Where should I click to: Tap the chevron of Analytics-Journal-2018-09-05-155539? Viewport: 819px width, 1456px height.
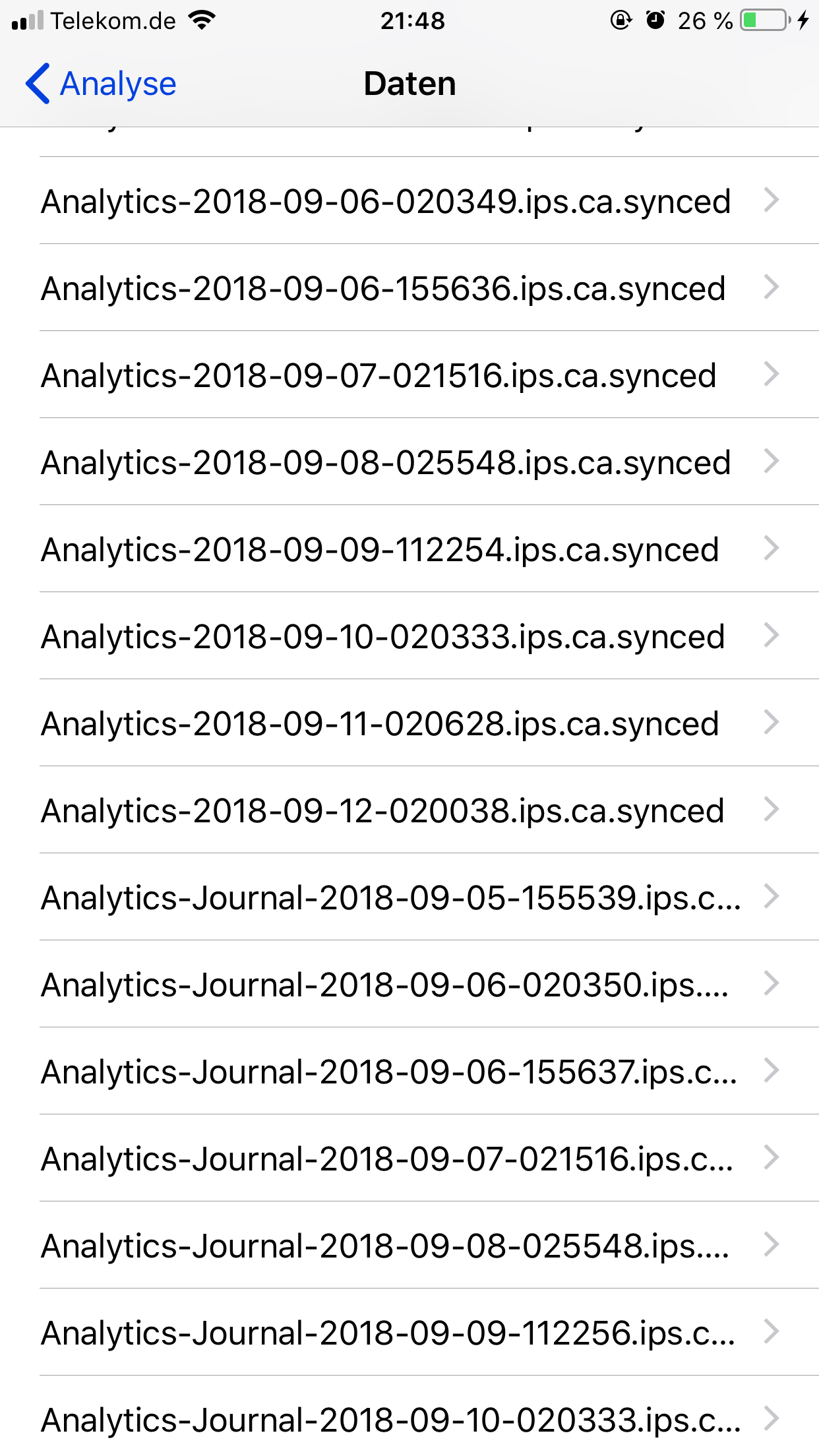[x=772, y=896]
